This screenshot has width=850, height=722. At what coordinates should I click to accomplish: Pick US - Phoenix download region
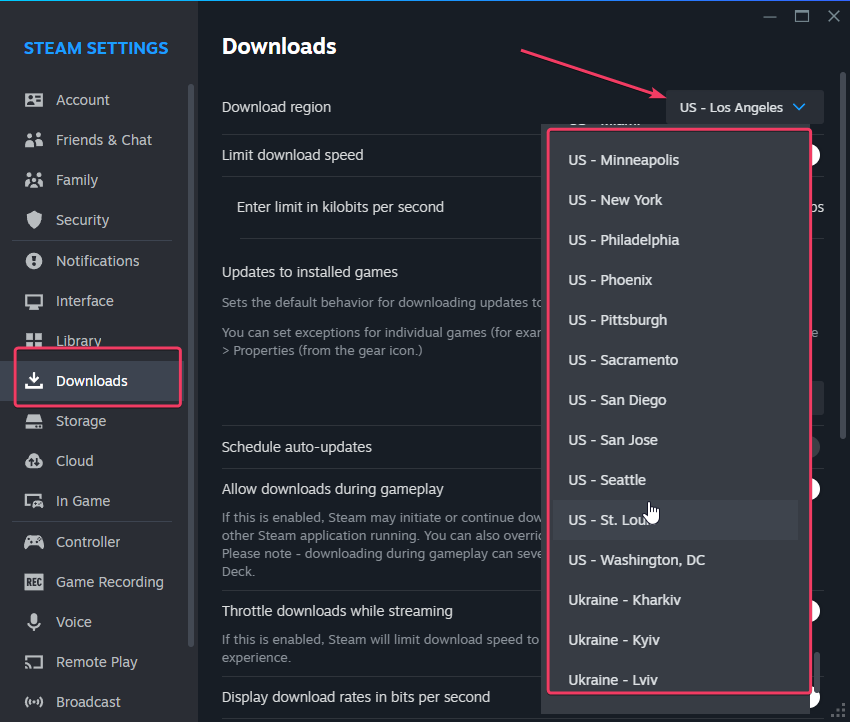tap(675, 280)
